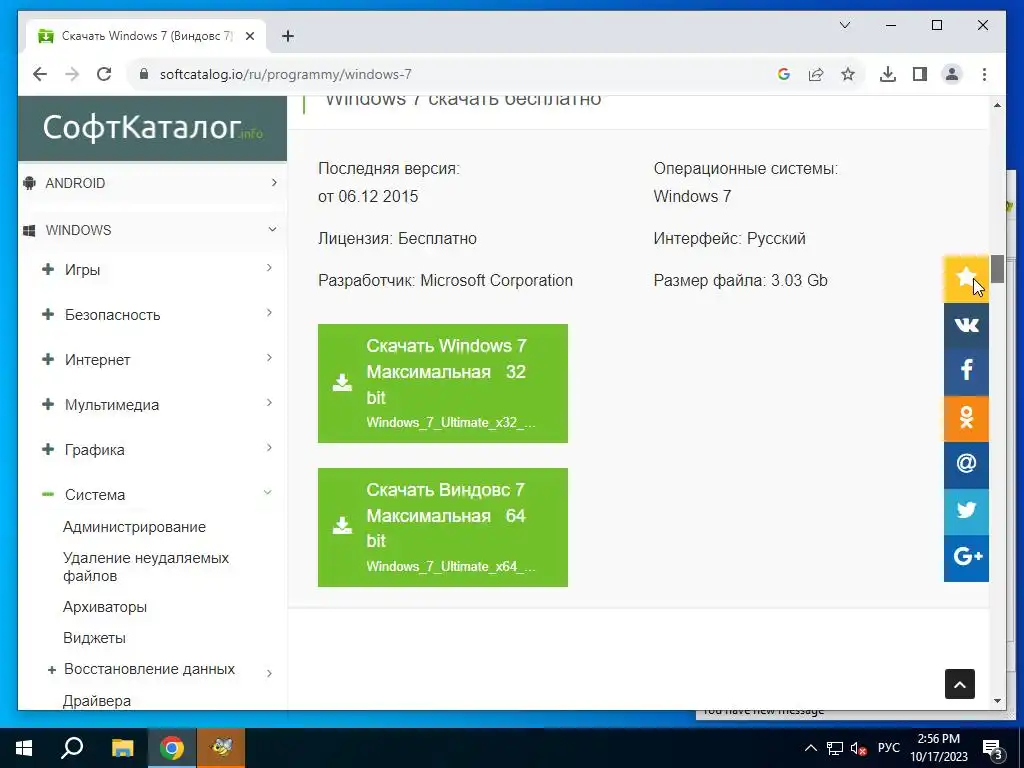Image resolution: width=1024 pixels, height=768 pixels.
Task: Click the СофтКаталог logo
Action: tap(152, 127)
